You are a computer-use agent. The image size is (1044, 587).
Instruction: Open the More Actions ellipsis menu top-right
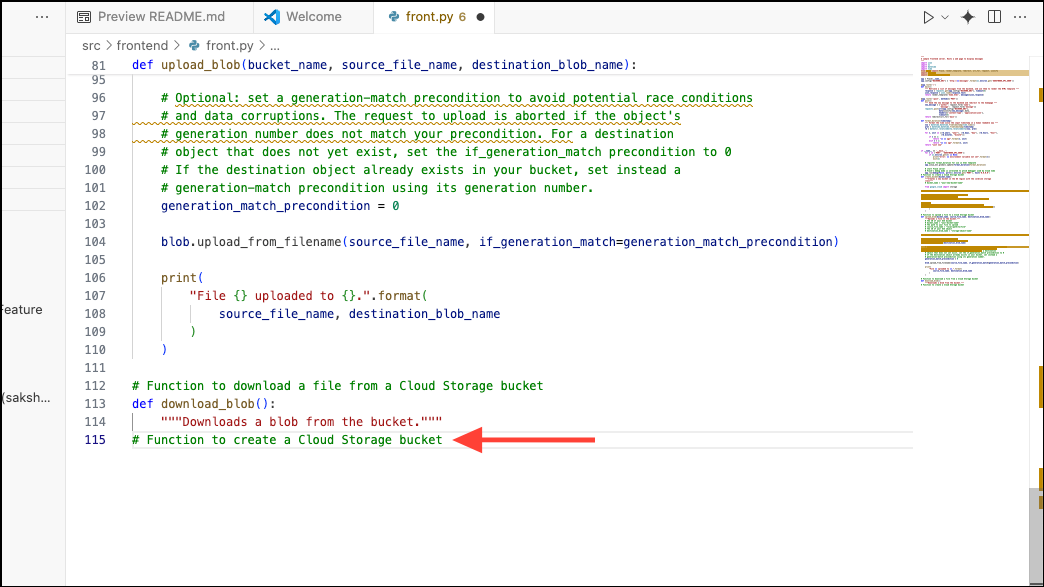(1018, 16)
